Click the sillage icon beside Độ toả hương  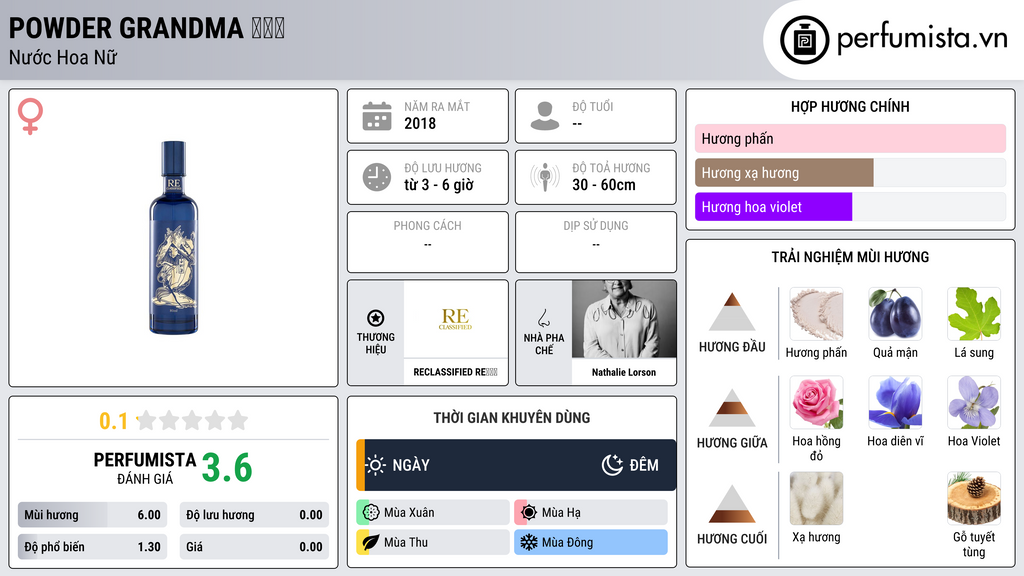[x=545, y=177]
